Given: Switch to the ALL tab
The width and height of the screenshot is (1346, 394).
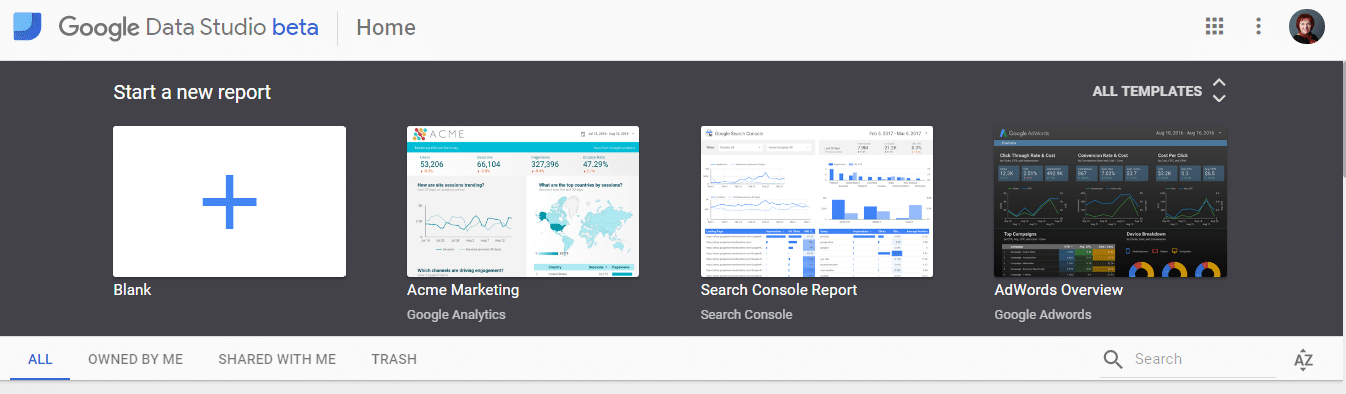Looking at the screenshot, I should coord(40,359).
